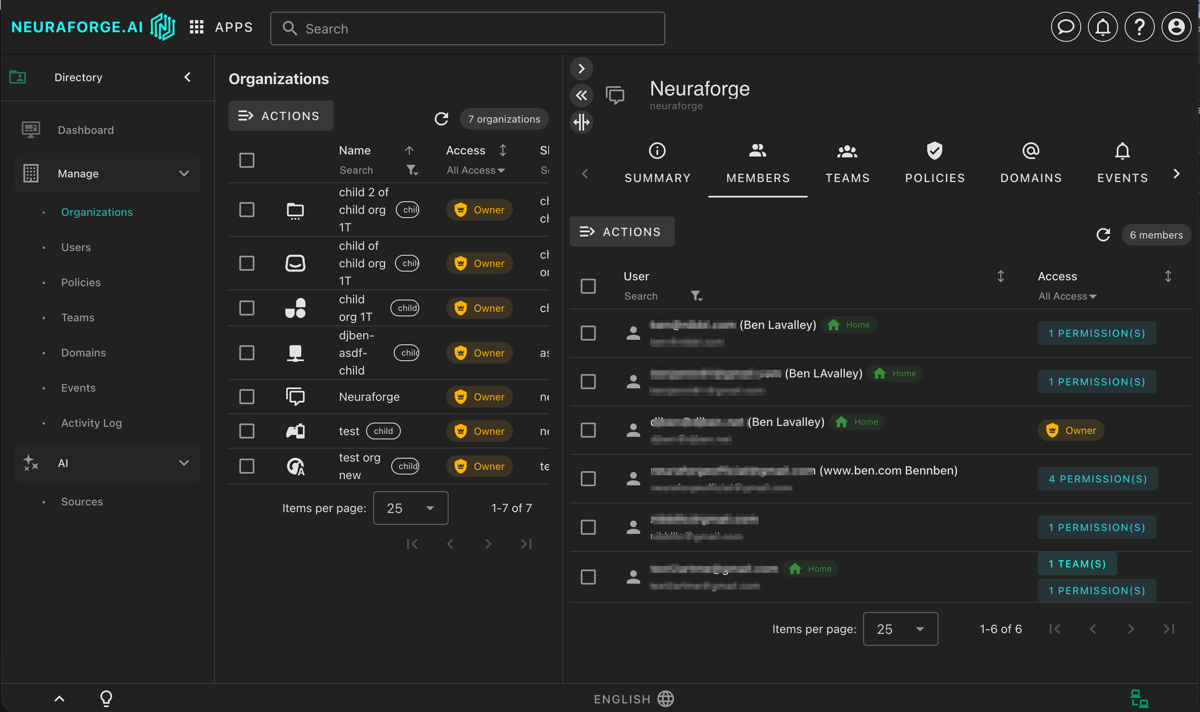Expand the bottom bar up chevron
Viewport: 1200px width, 712px height.
pos(59,699)
